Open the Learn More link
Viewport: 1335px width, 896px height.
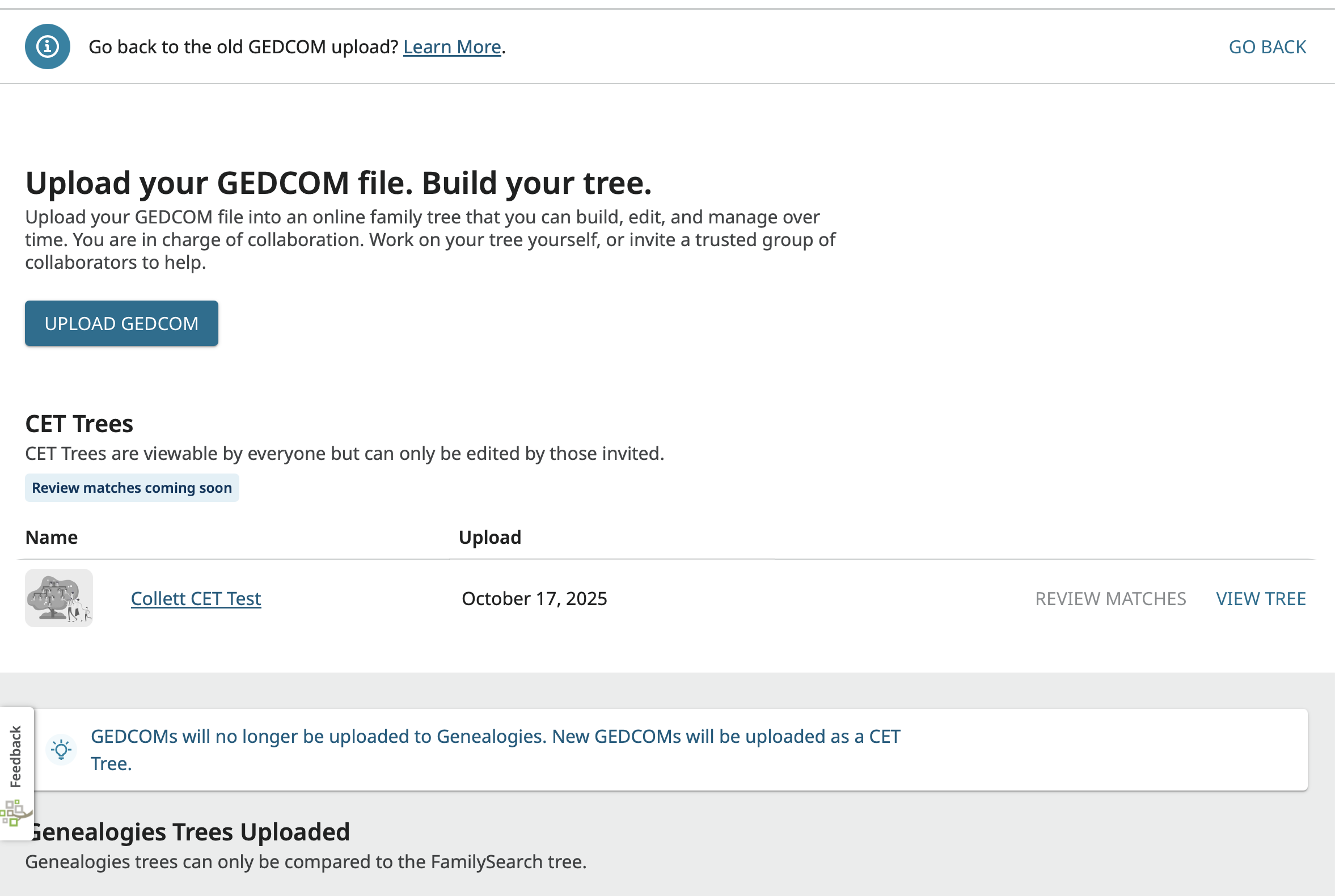pos(451,47)
